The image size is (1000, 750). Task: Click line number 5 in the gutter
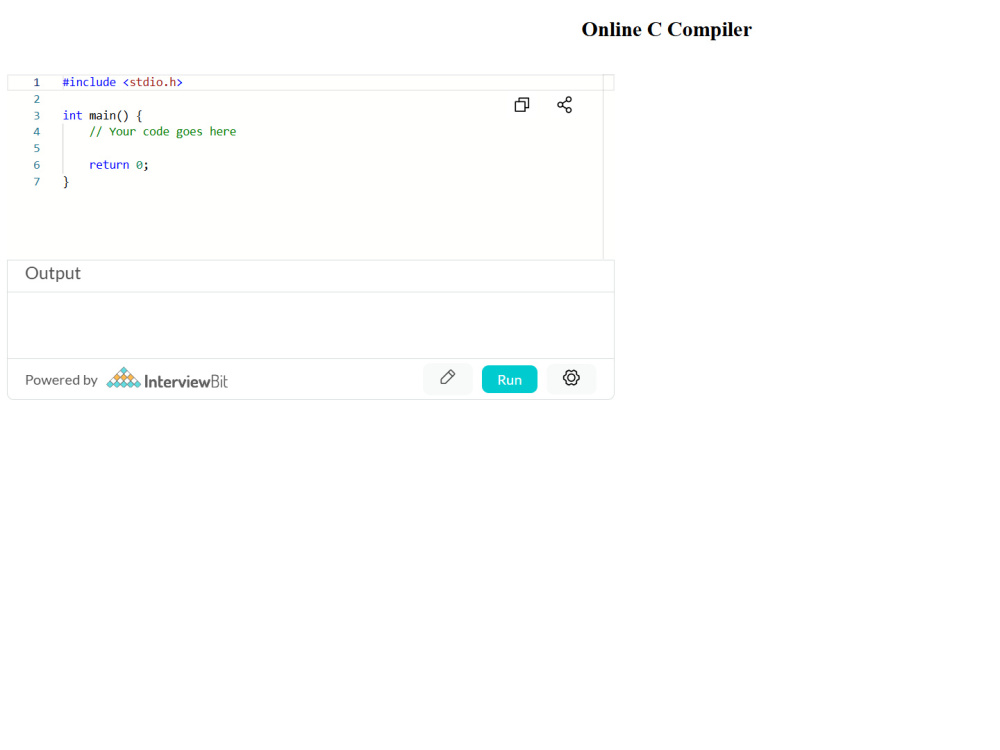[36, 148]
